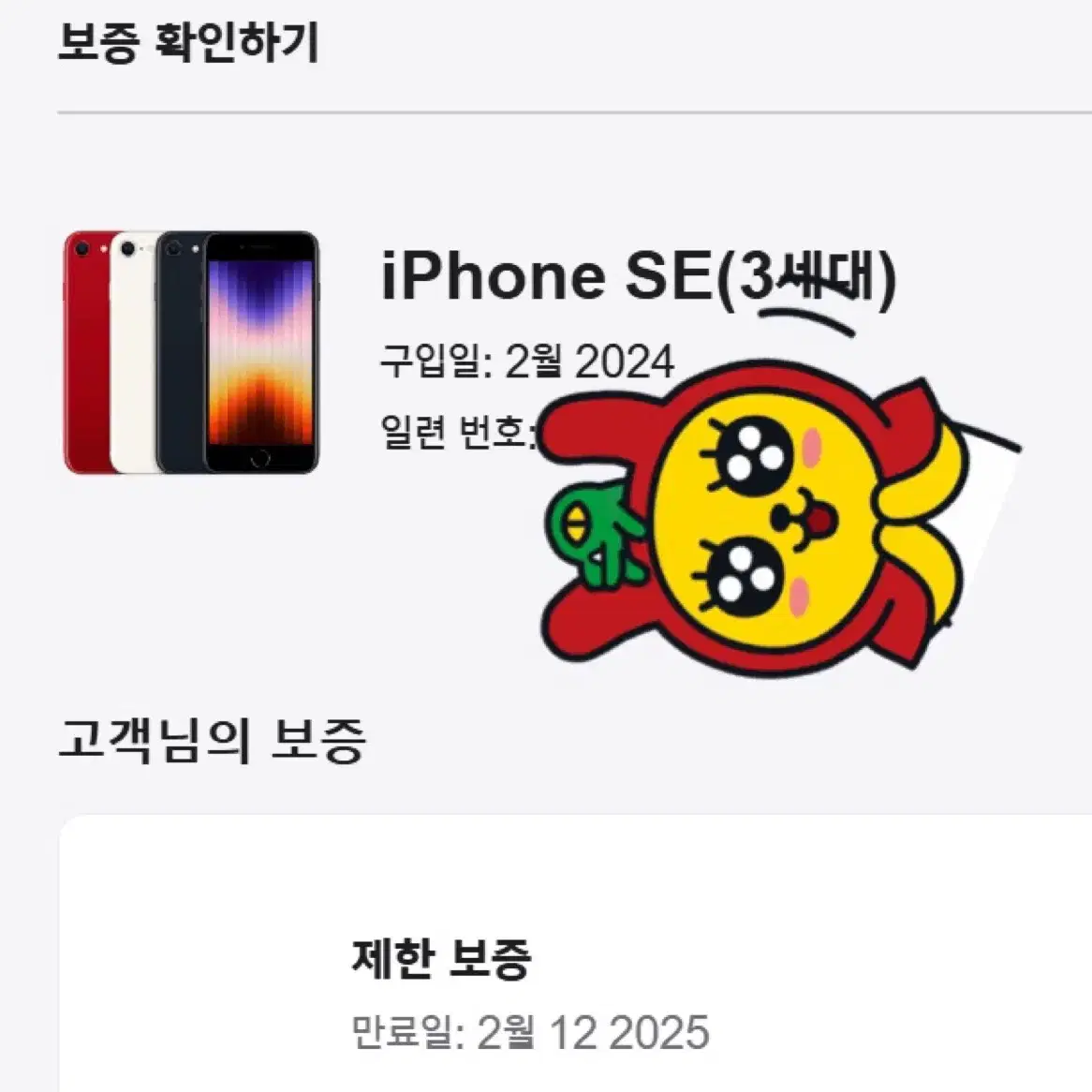
Task: Click the 제한 보증 coverage title
Action: pyautogui.click(x=441, y=959)
